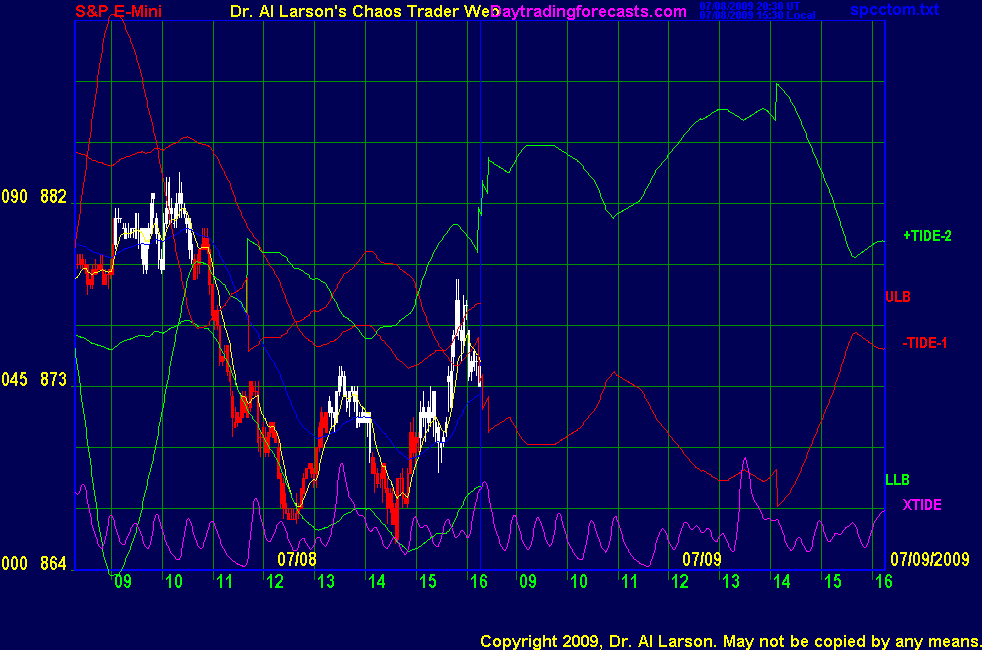The height and width of the screenshot is (650, 982).
Task: Click the '882' price axis value
Action: click(x=53, y=197)
